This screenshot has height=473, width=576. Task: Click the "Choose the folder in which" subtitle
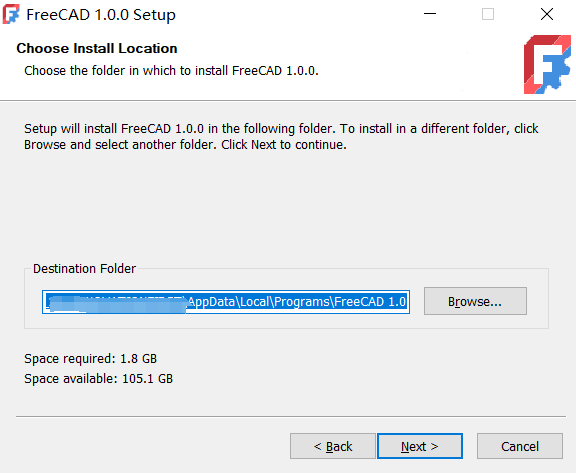pyautogui.click(x=171, y=71)
